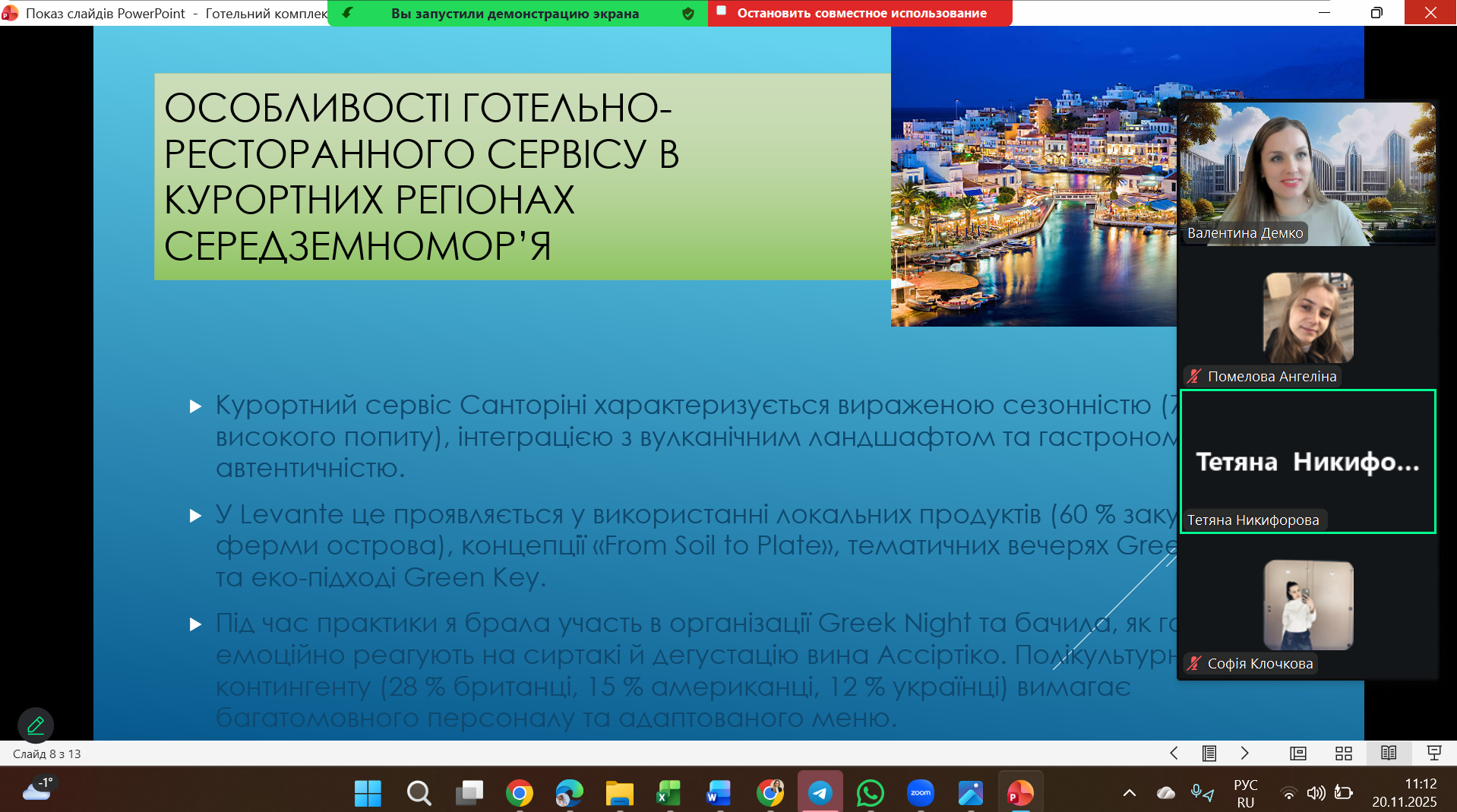The width and height of the screenshot is (1457, 812).
Task: Switch to the Zoom app on the taskbar
Action: tap(921, 793)
